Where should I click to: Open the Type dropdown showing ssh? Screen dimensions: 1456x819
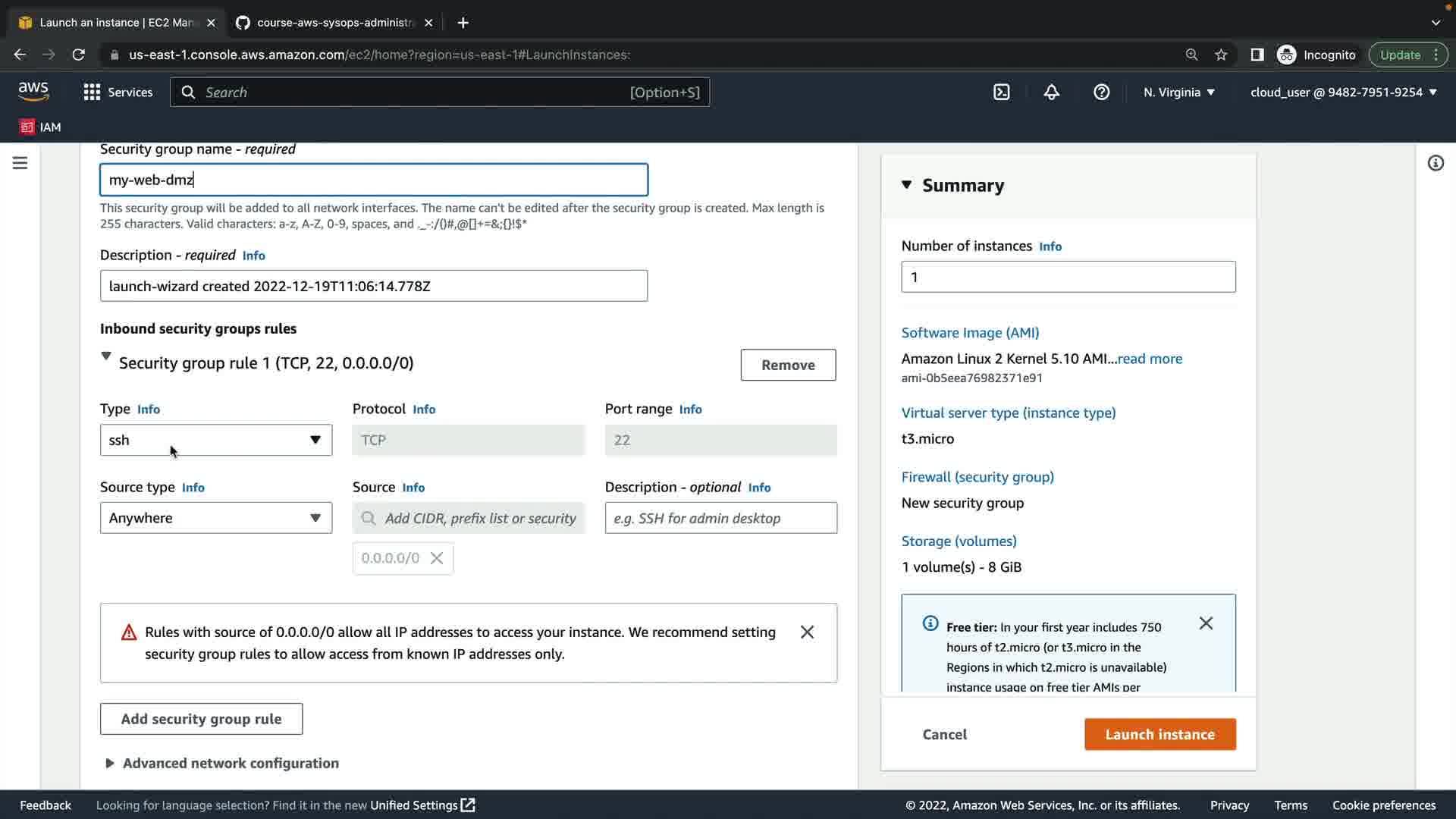click(215, 440)
